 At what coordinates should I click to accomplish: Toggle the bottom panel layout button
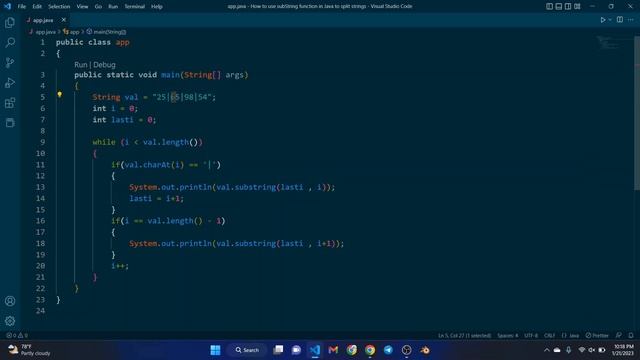coord(558,6)
